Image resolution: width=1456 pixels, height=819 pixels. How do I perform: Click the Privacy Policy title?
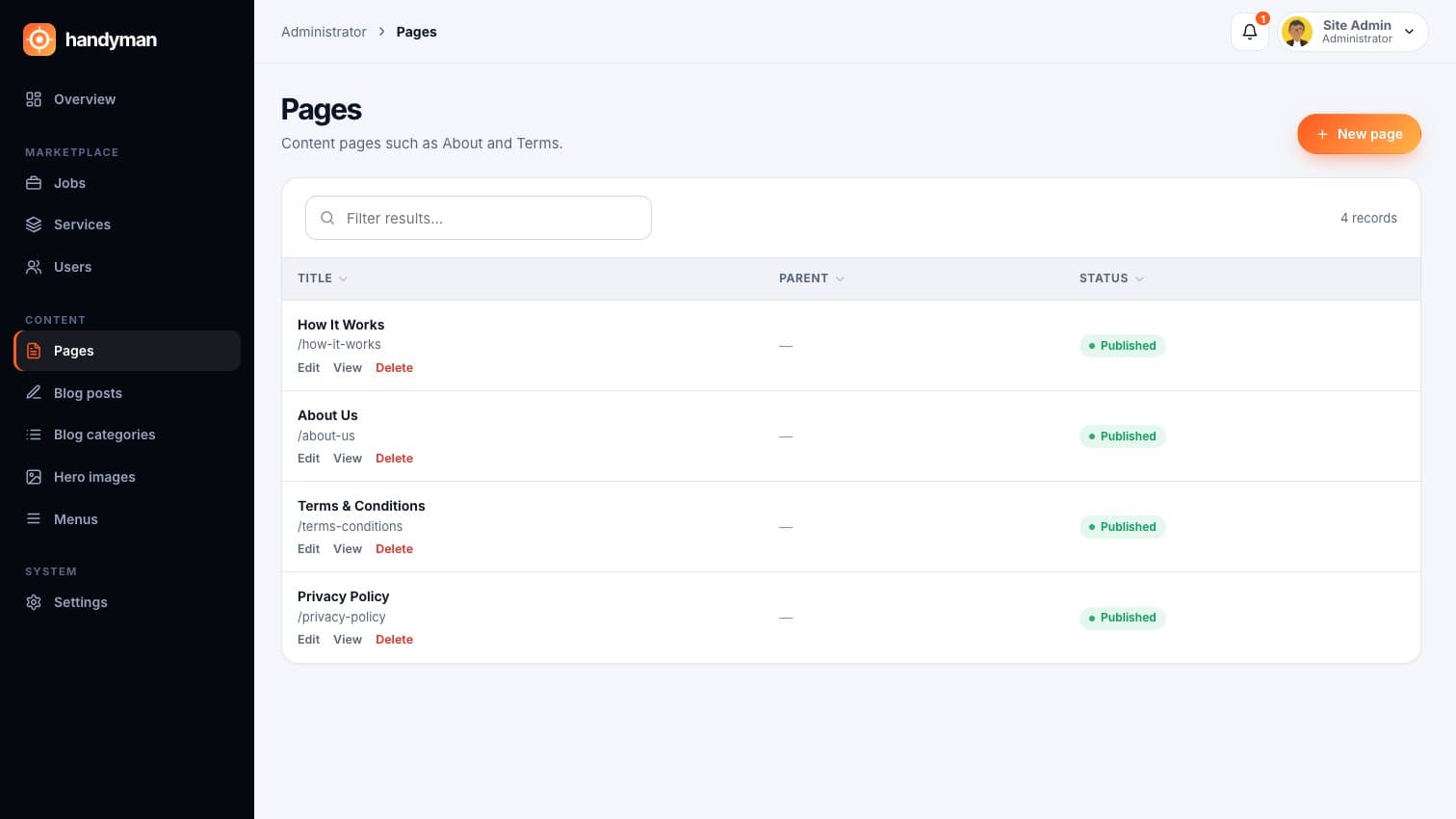343,596
